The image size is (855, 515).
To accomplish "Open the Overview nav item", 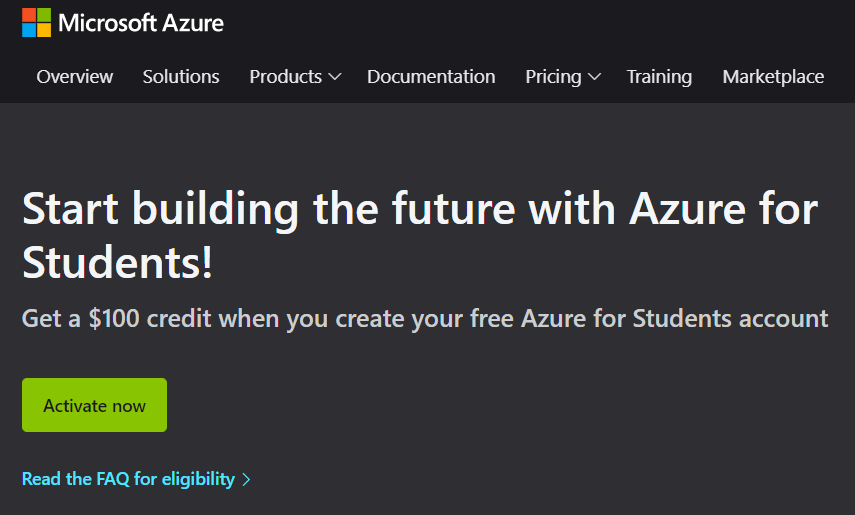I will point(75,77).
